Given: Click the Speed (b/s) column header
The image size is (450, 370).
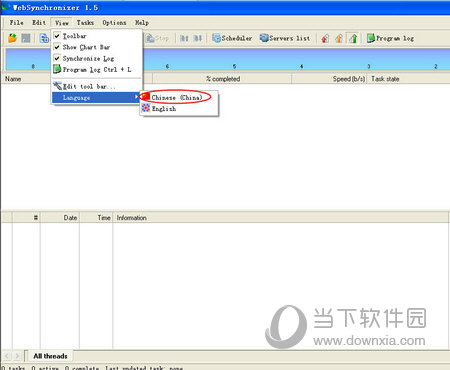Looking at the screenshot, I should coord(329,79).
